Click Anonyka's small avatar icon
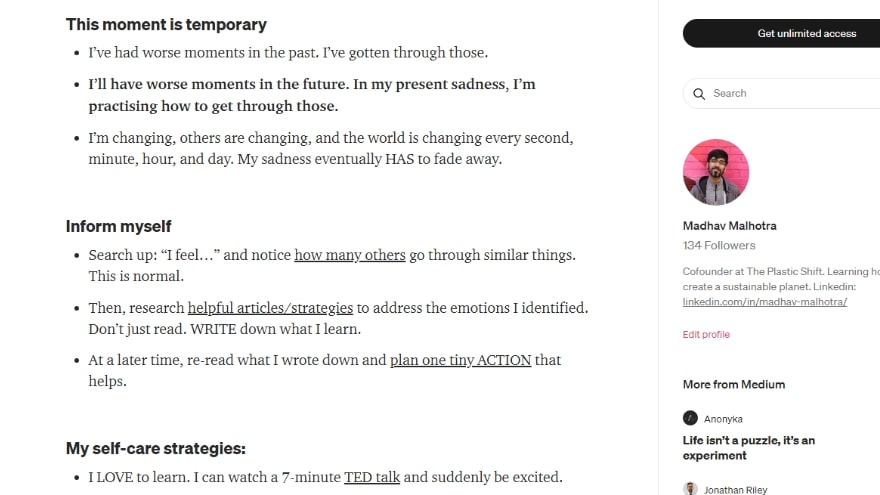Screen dimensions: 880x495 click(690, 418)
